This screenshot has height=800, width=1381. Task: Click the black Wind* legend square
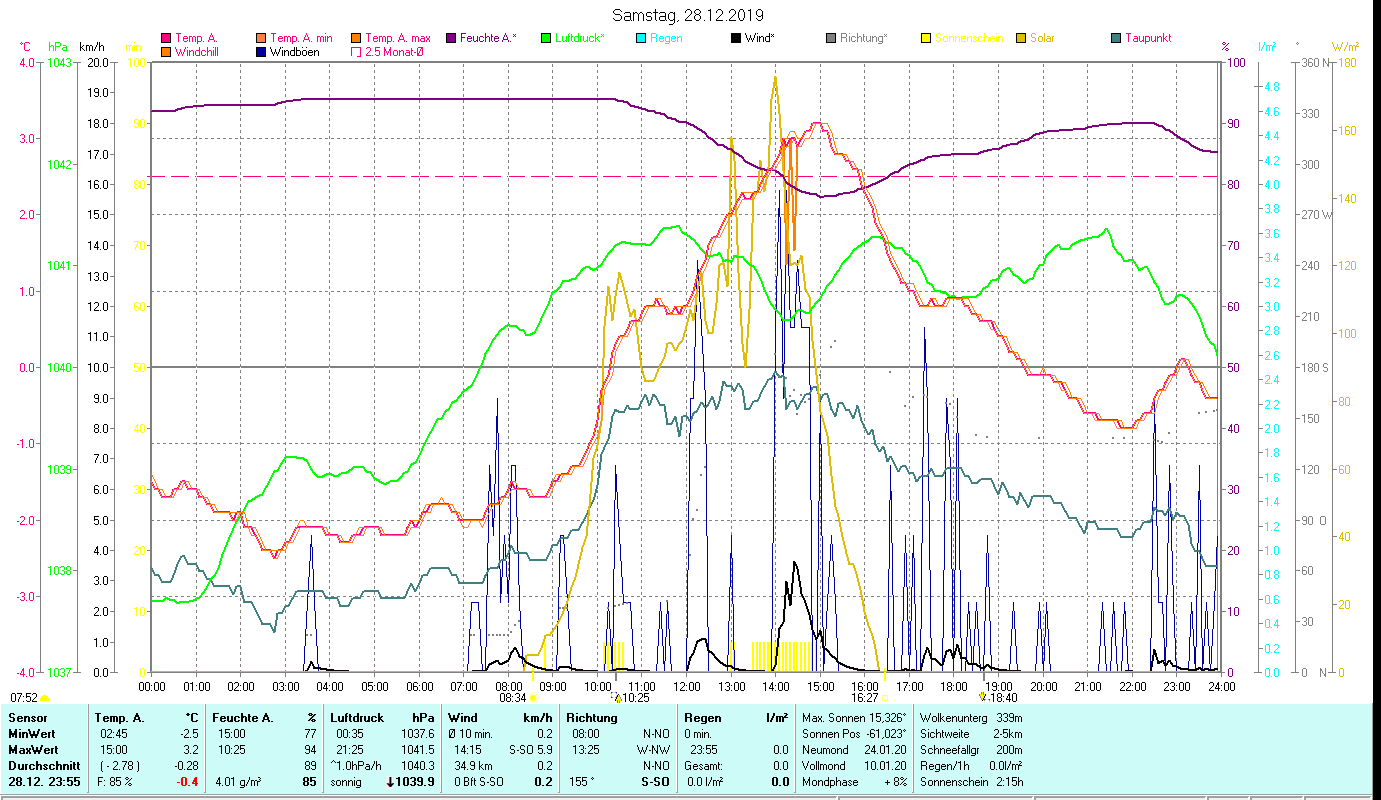tap(736, 38)
